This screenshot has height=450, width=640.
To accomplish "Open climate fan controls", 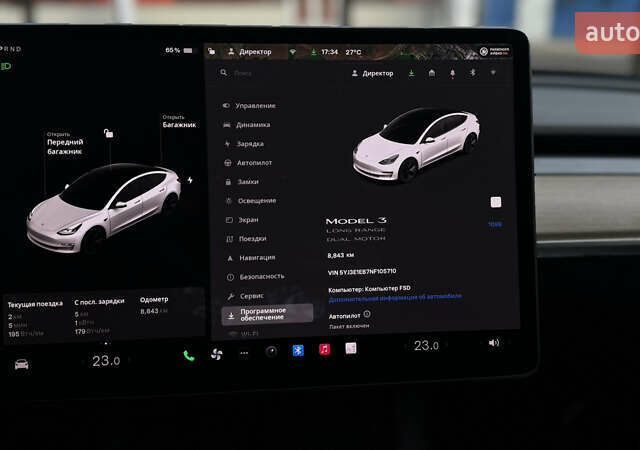I will [217, 354].
